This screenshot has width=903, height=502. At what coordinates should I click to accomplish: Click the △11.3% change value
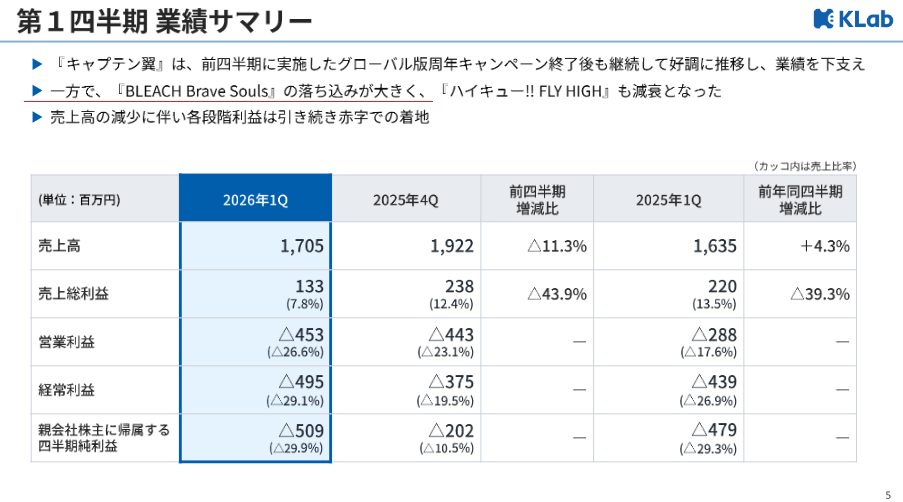pyautogui.click(x=557, y=246)
